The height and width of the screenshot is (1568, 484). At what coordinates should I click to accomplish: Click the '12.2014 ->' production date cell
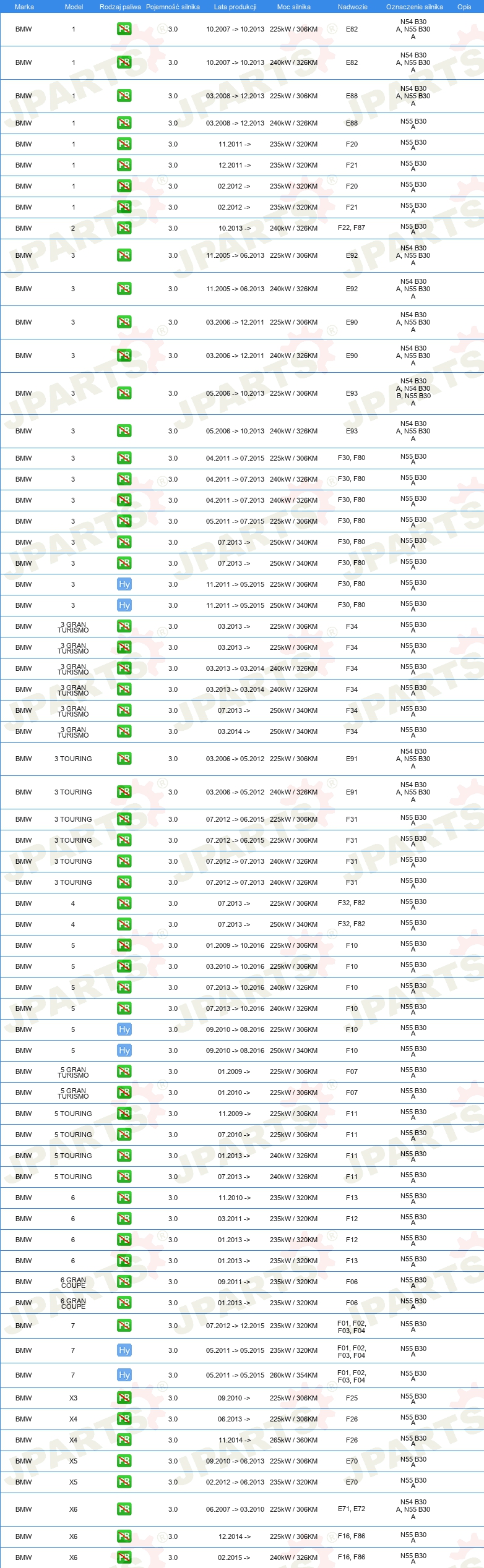234,1536
